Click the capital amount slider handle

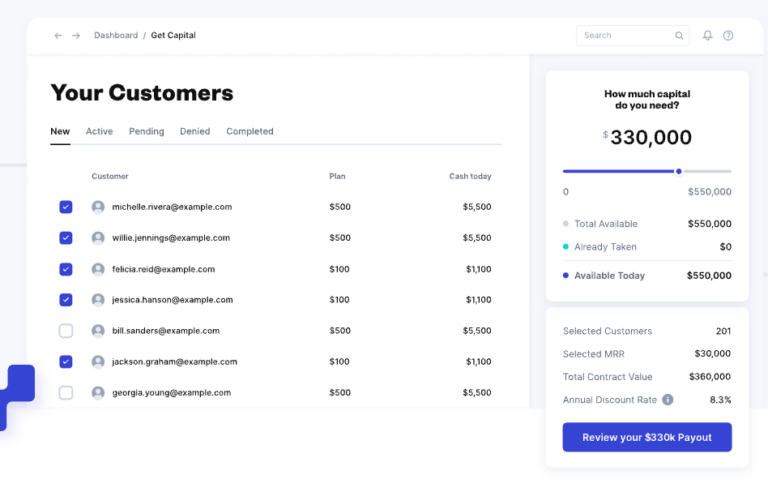[679, 171]
